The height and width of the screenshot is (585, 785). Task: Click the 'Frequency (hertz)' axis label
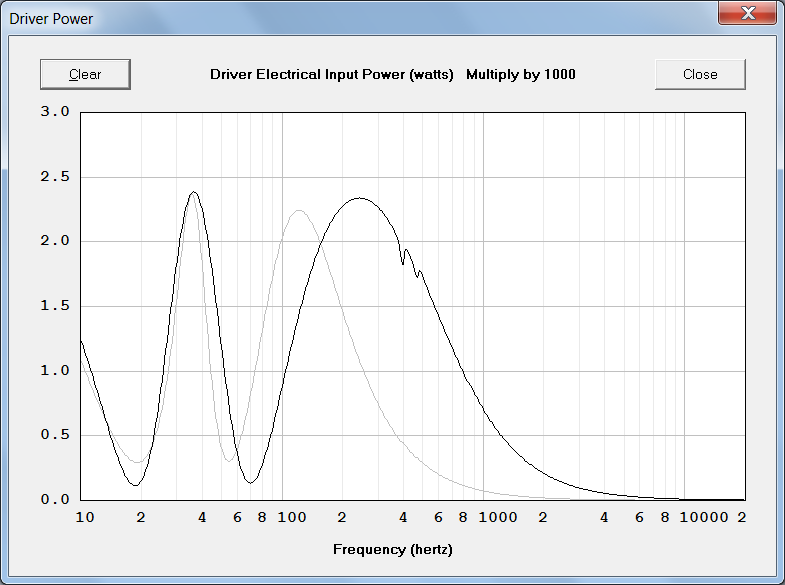click(x=392, y=549)
